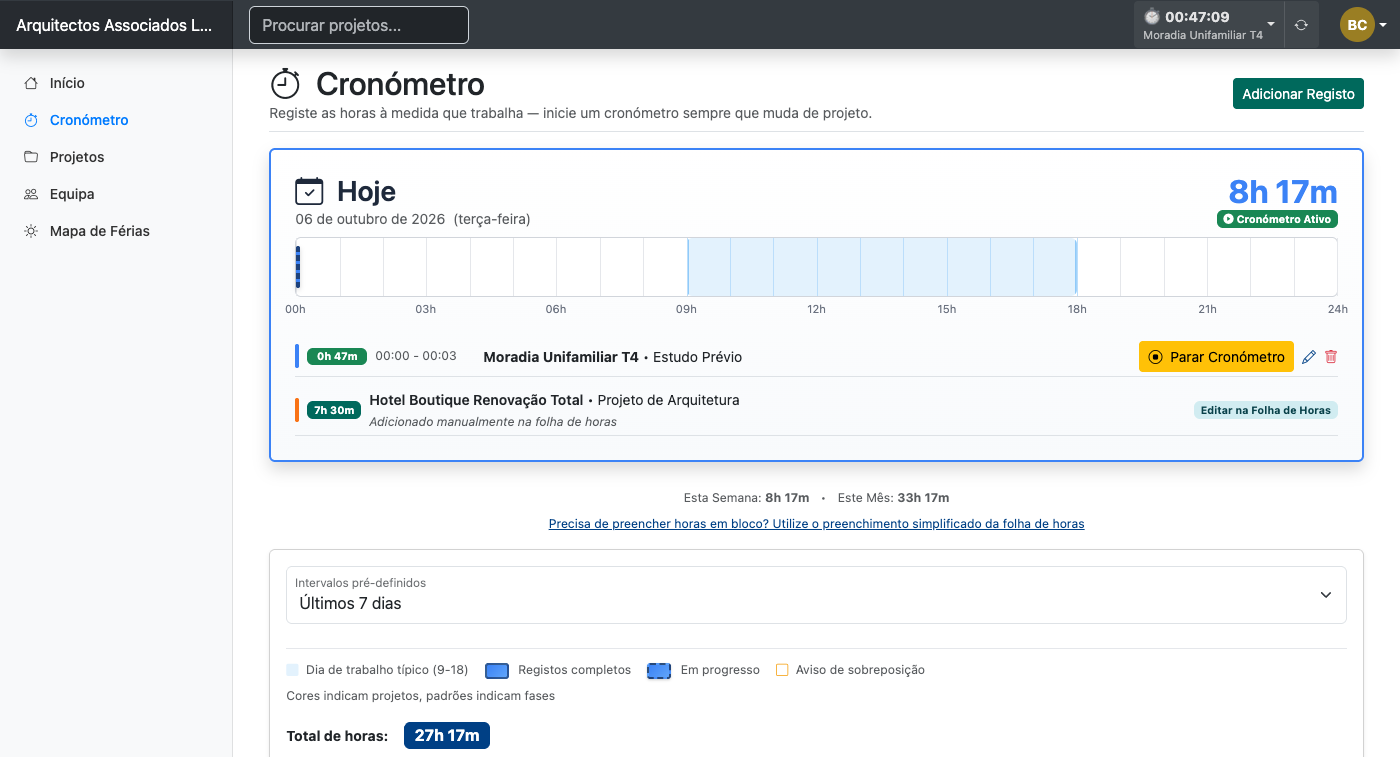1400x757 pixels.
Task: Click the 0h 47m duration badge
Action: tap(337, 356)
